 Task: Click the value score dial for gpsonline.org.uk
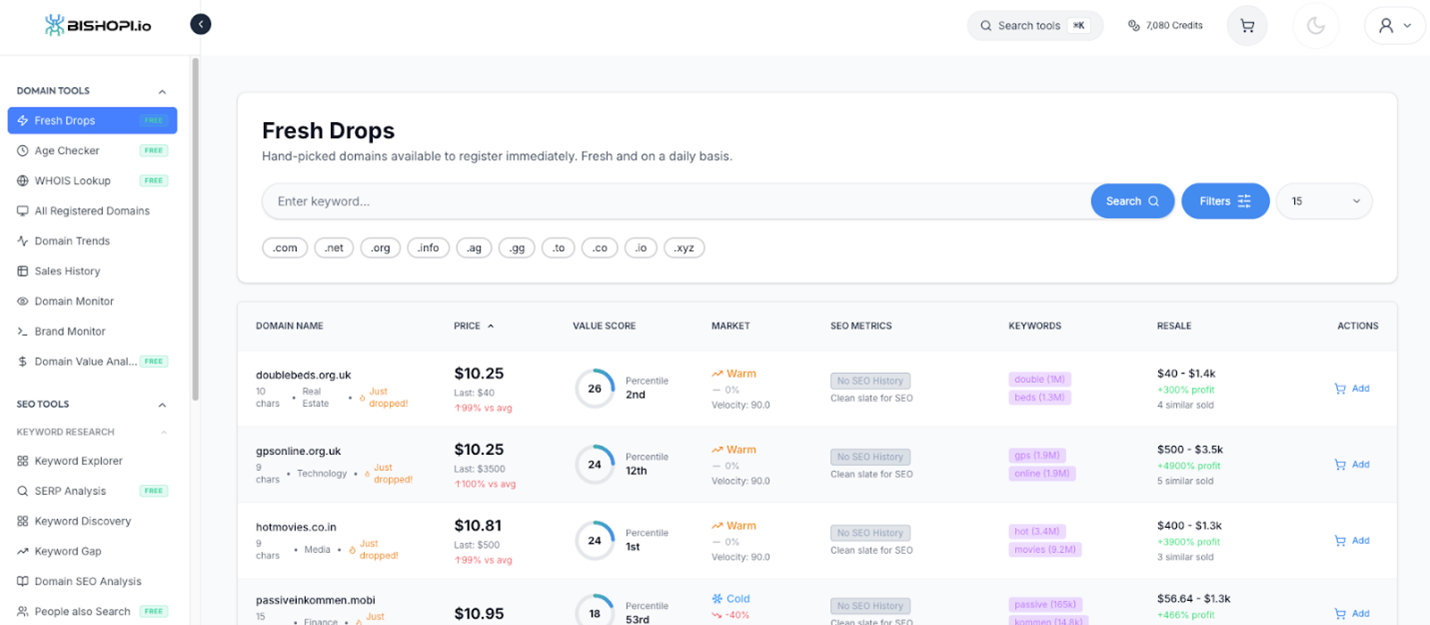(595, 465)
